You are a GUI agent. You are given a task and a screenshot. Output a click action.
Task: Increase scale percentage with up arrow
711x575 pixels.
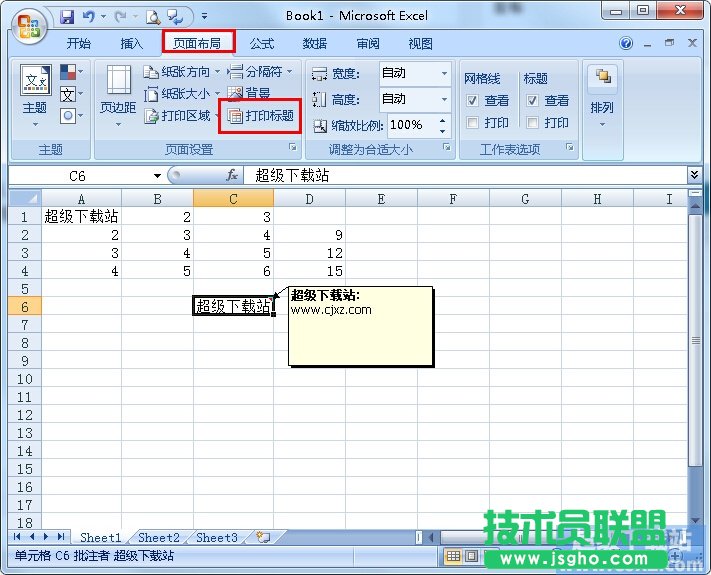coord(443,120)
